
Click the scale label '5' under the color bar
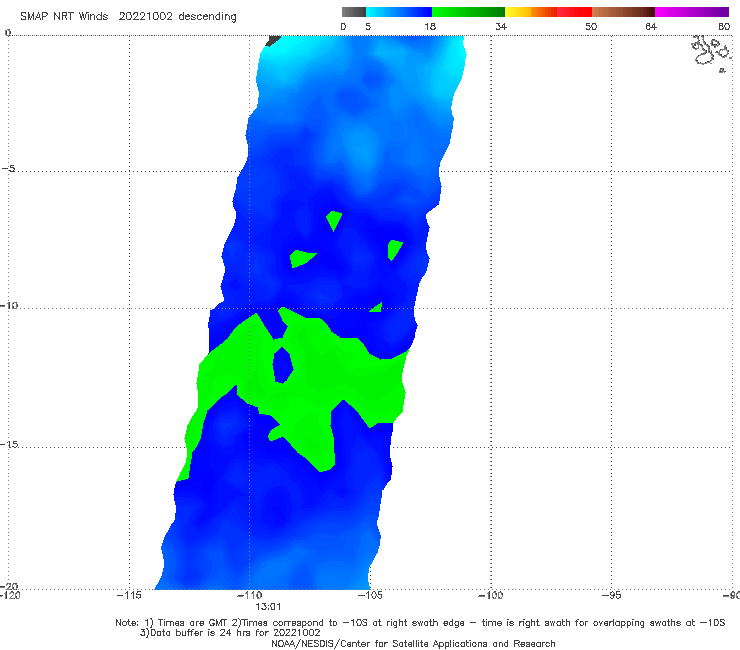(x=368, y=27)
